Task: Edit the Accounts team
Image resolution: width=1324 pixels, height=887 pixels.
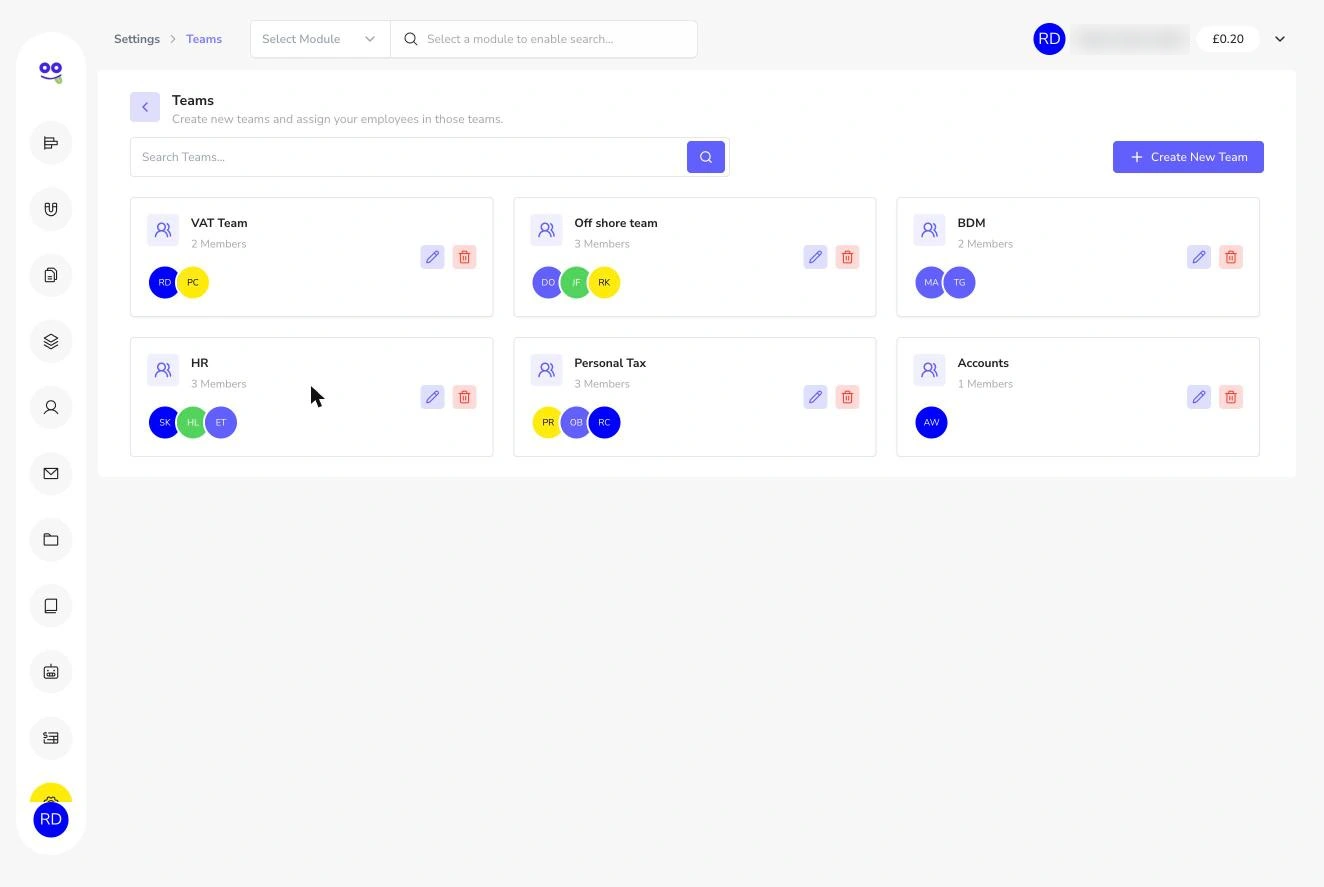Action: (x=1198, y=397)
